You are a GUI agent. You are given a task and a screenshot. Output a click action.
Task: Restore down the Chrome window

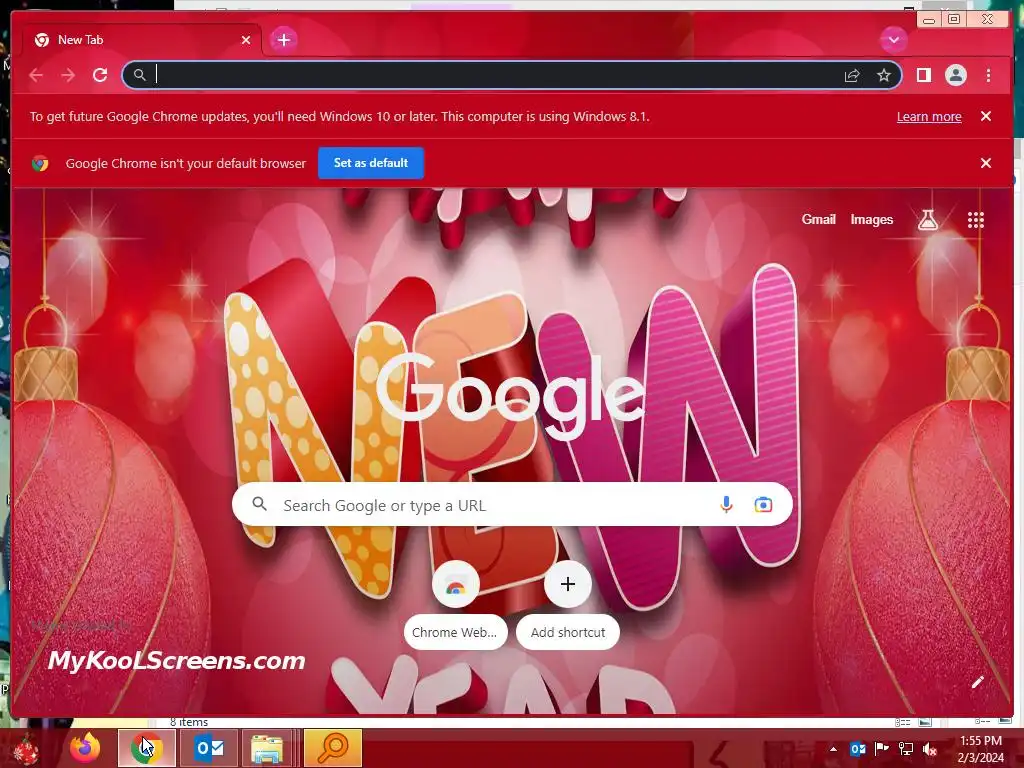click(954, 20)
